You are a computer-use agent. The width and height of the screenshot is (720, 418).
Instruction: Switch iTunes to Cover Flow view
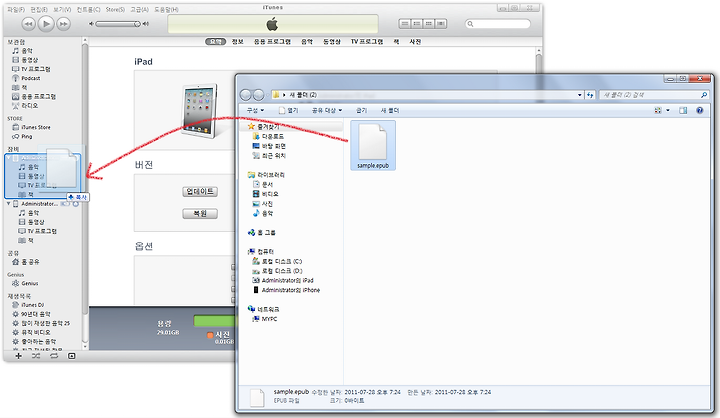(441, 23)
